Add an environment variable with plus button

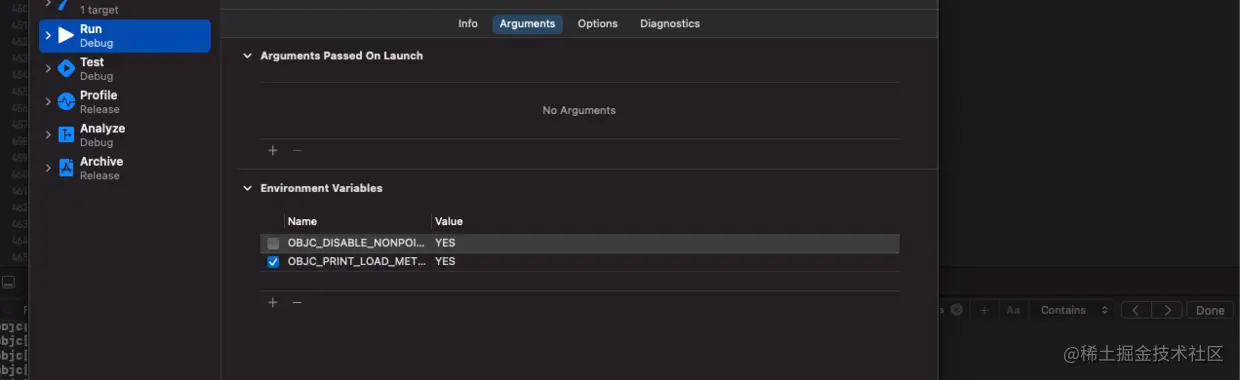click(272, 302)
